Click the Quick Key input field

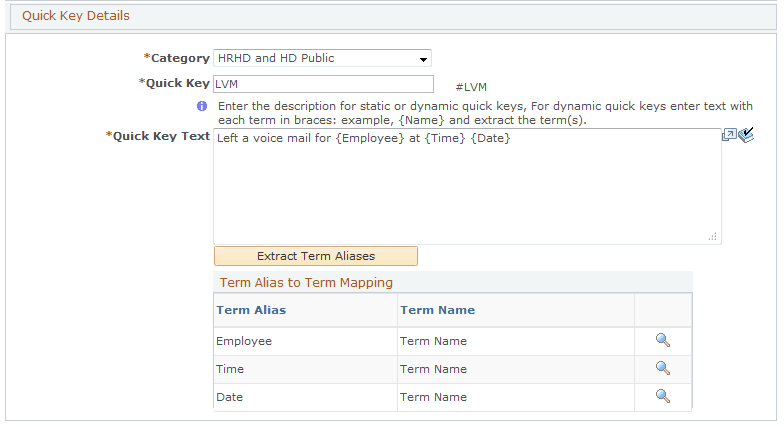324,84
